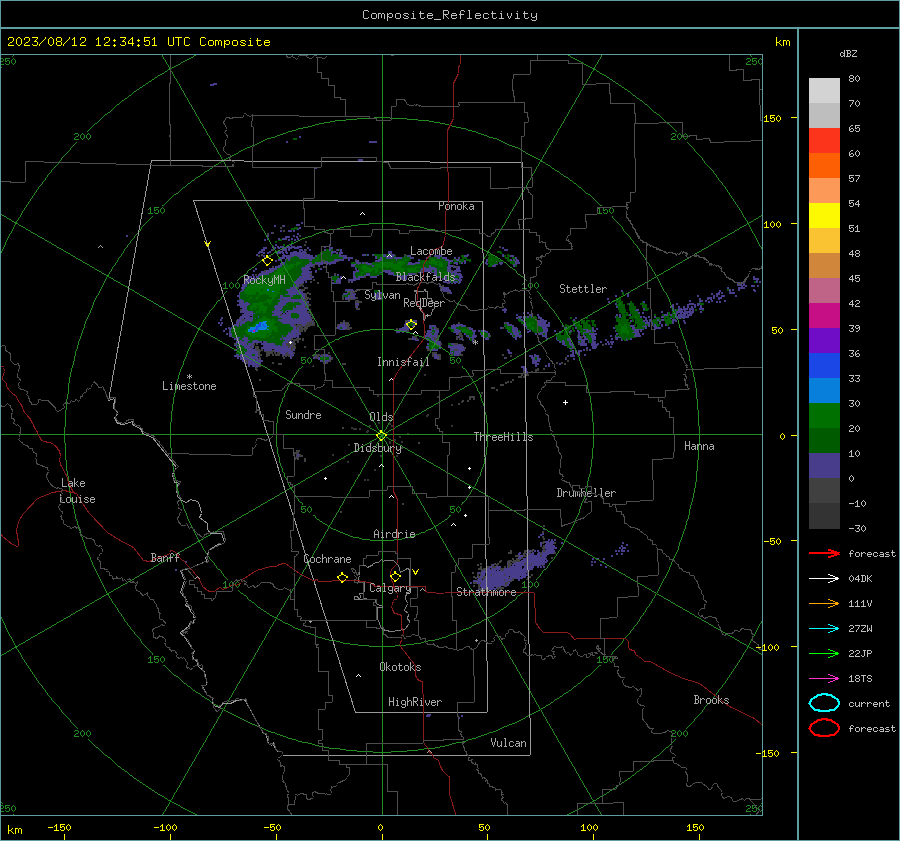Select the orange 111V arrow icon
900x841 pixels.
[824, 603]
